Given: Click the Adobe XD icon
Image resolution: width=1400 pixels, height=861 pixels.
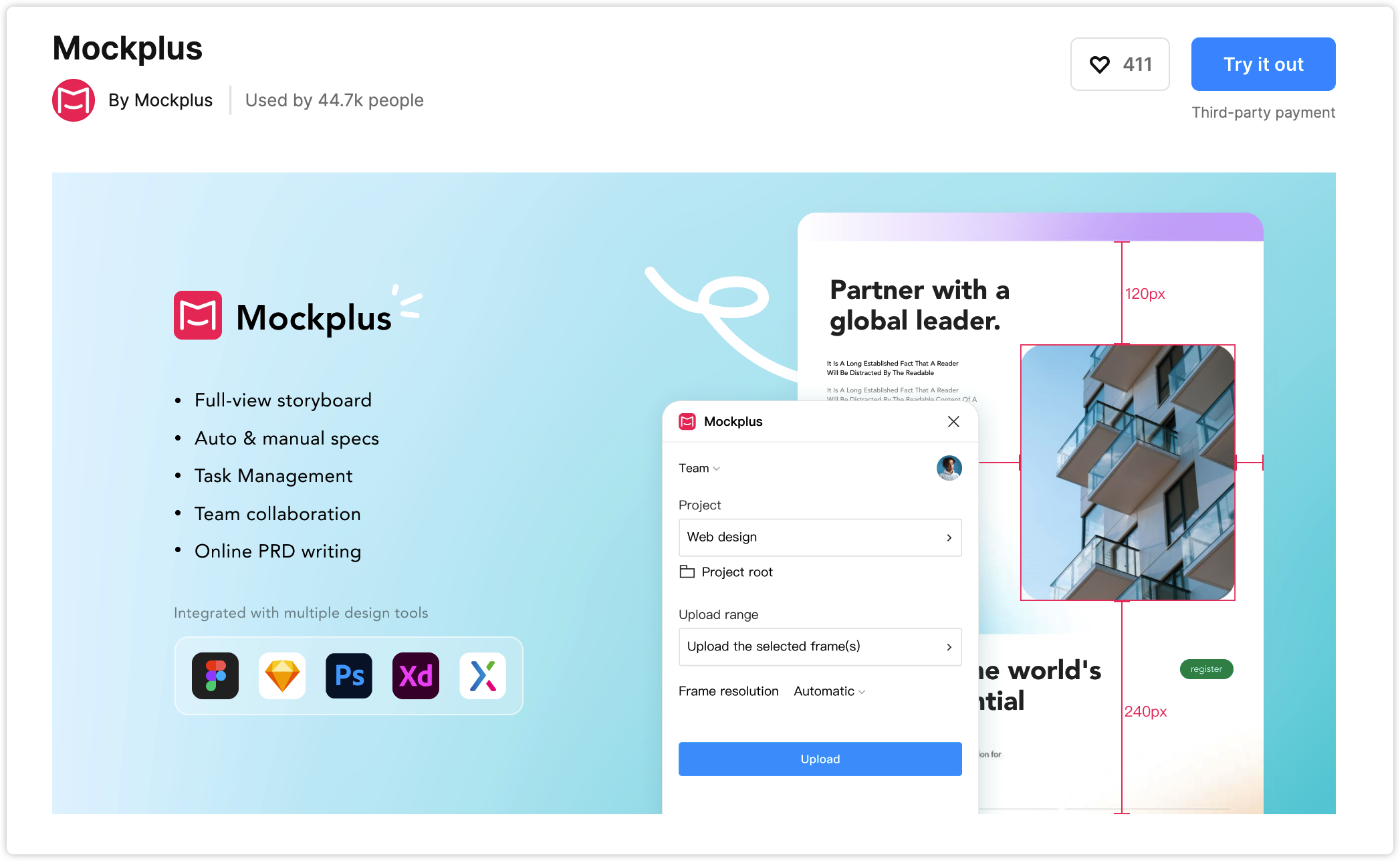Looking at the screenshot, I should pyautogui.click(x=416, y=676).
